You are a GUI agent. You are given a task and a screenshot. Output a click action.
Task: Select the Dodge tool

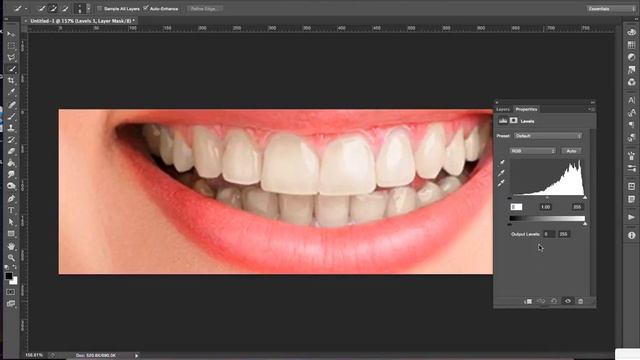[x=11, y=186]
